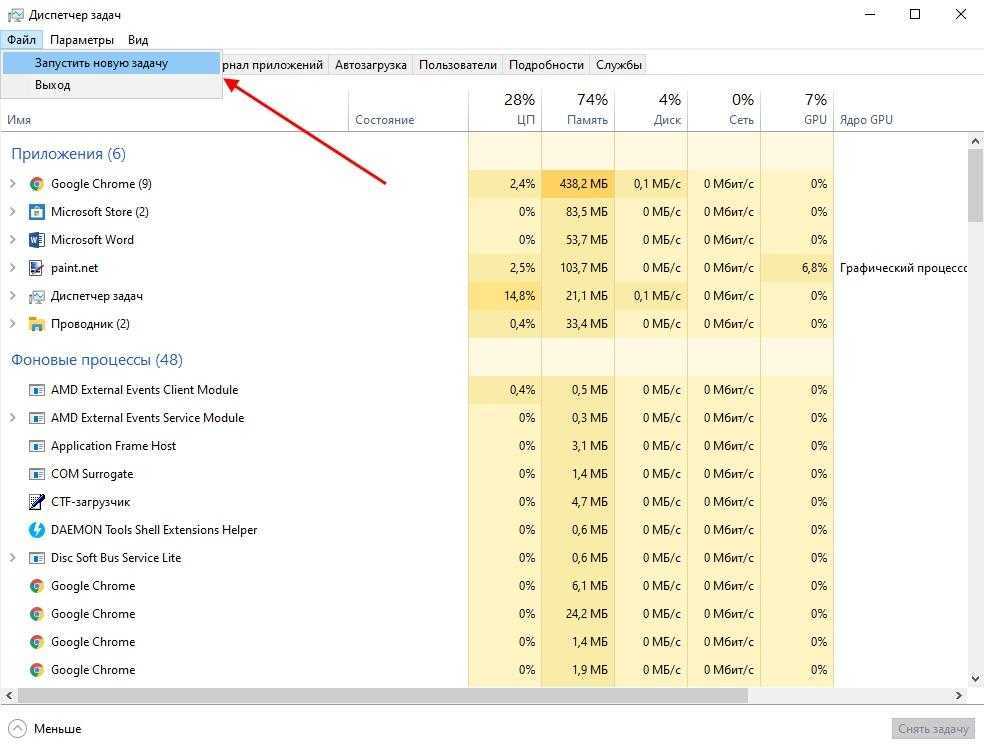984x753 pixels.
Task: Choose Выход from the File menu
Action: pos(112,85)
